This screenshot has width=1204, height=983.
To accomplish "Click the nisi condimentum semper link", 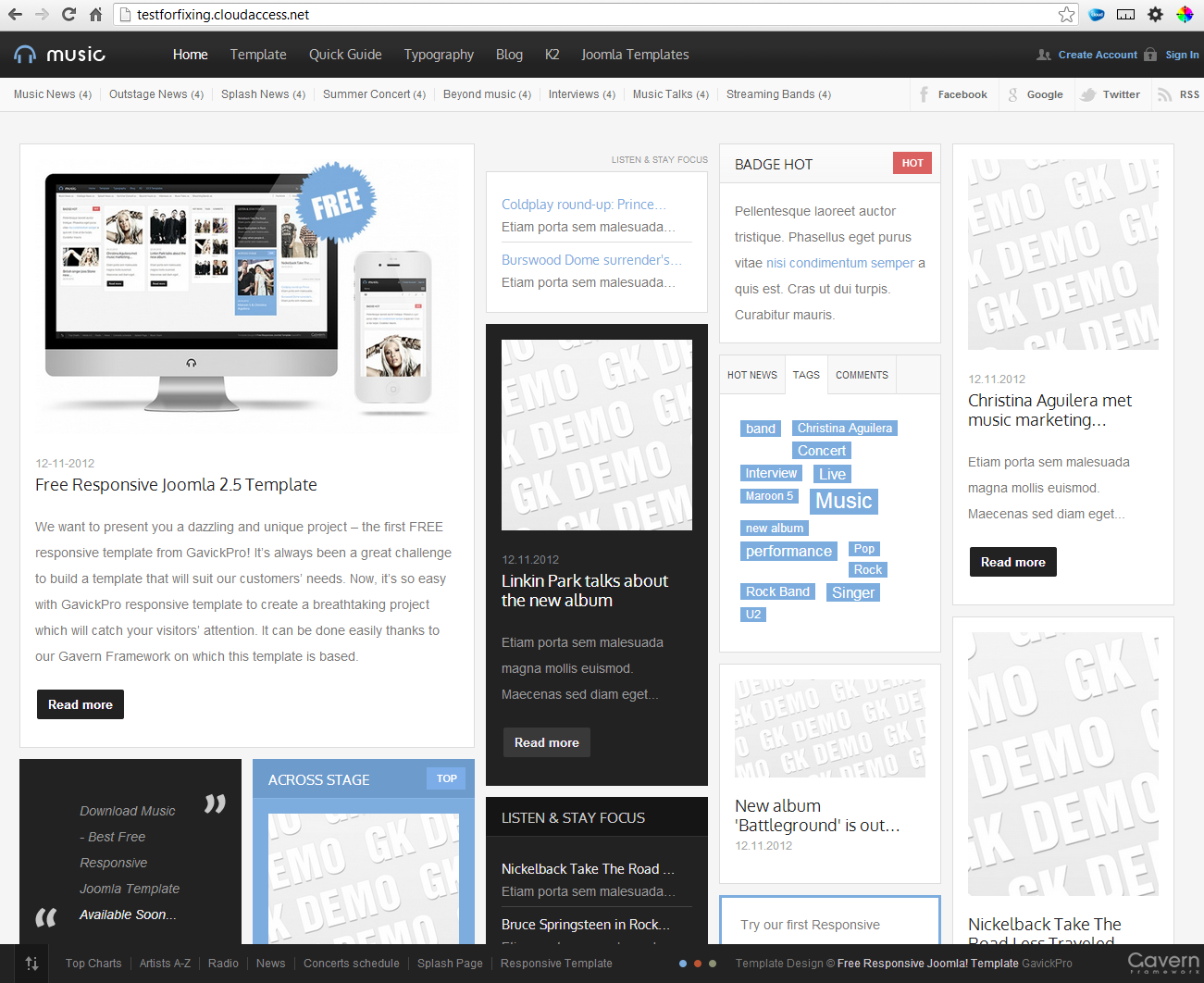I will [x=840, y=263].
